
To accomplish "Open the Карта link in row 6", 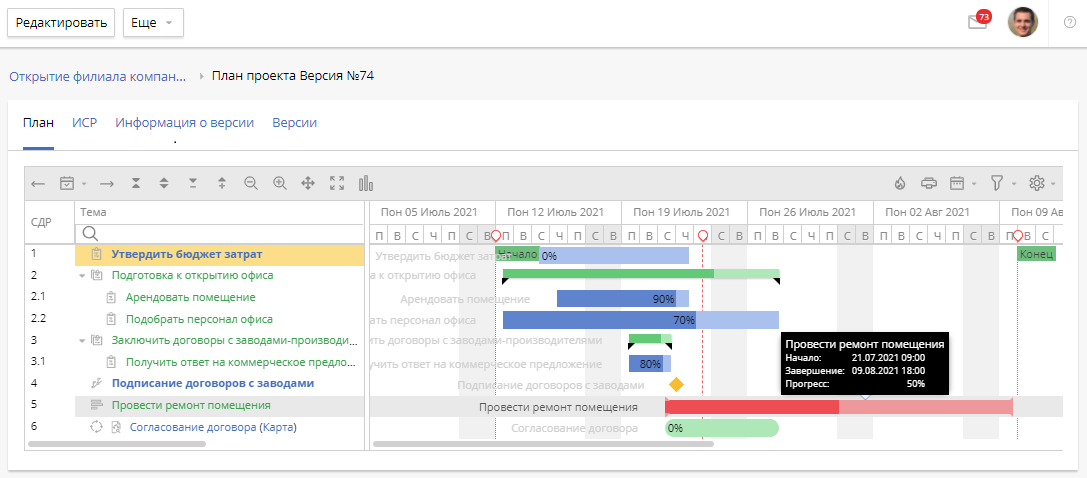I will (277, 427).
